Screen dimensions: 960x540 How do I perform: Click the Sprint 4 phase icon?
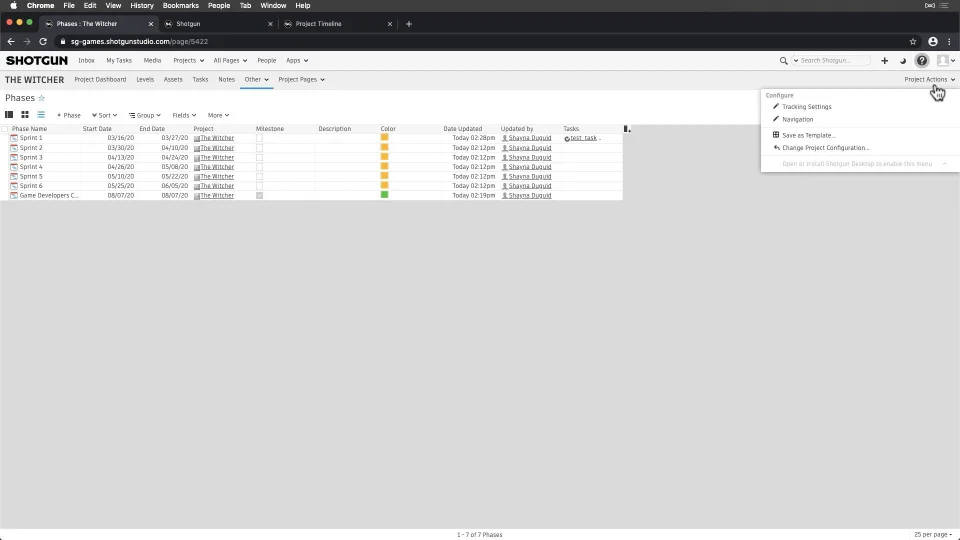coord(14,167)
